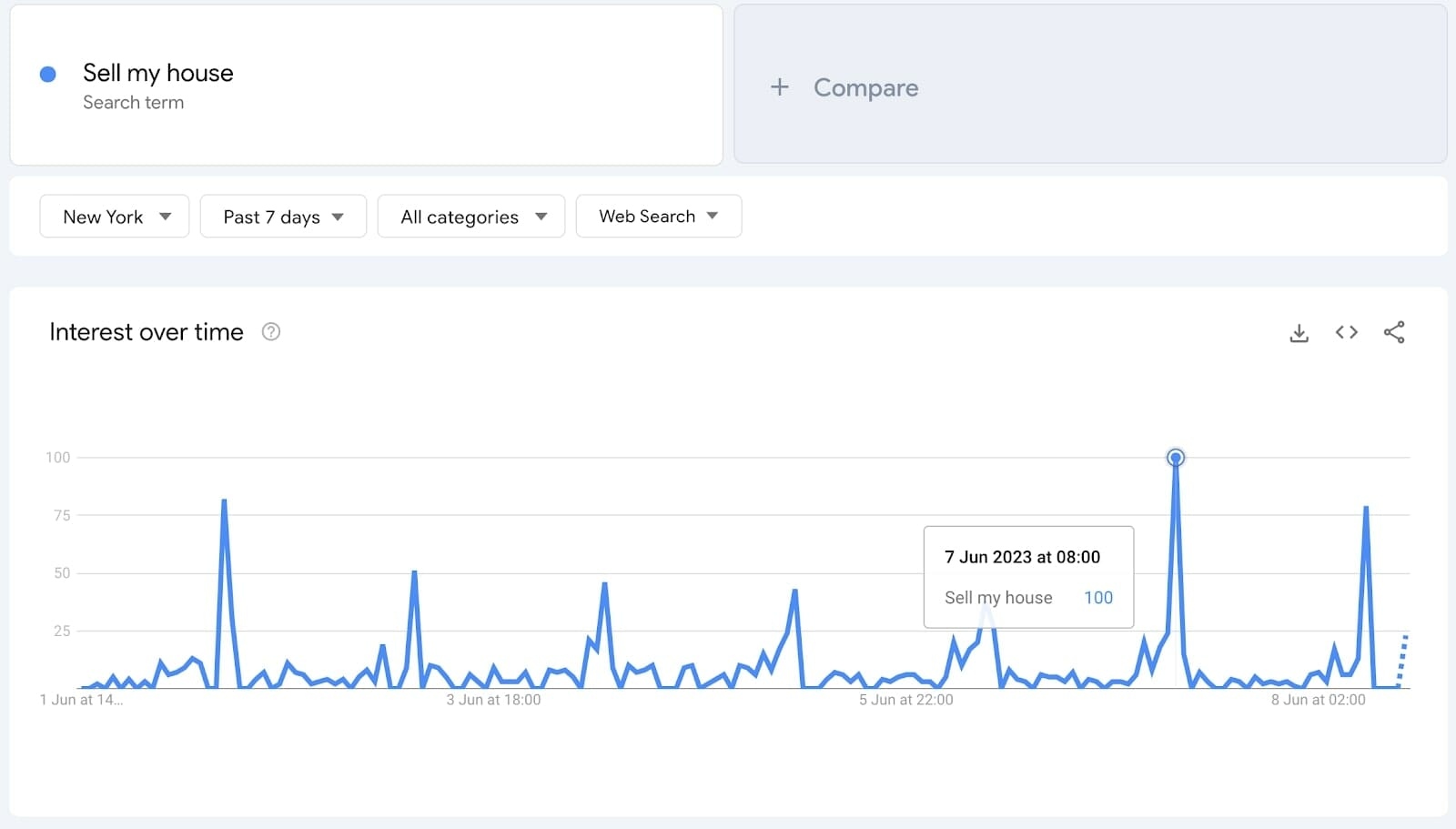The image size is (1456, 829).
Task: Click the Search term subtitle label
Action: click(133, 103)
